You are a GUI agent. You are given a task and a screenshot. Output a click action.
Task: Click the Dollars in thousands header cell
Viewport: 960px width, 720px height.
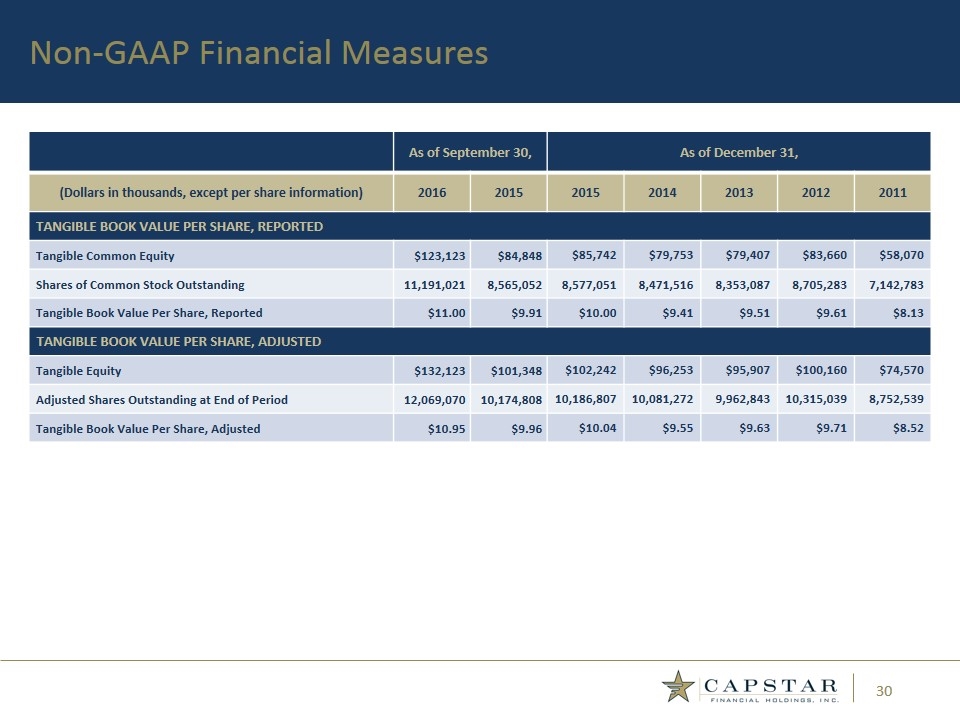[211, 191]
